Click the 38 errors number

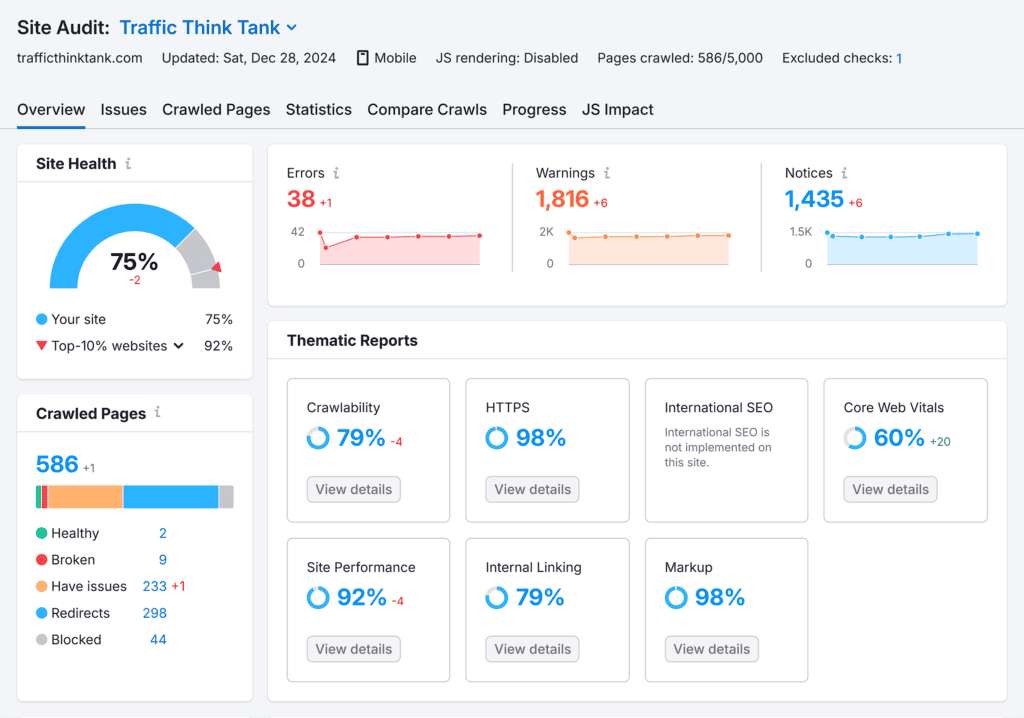click(x=301, y=199)
